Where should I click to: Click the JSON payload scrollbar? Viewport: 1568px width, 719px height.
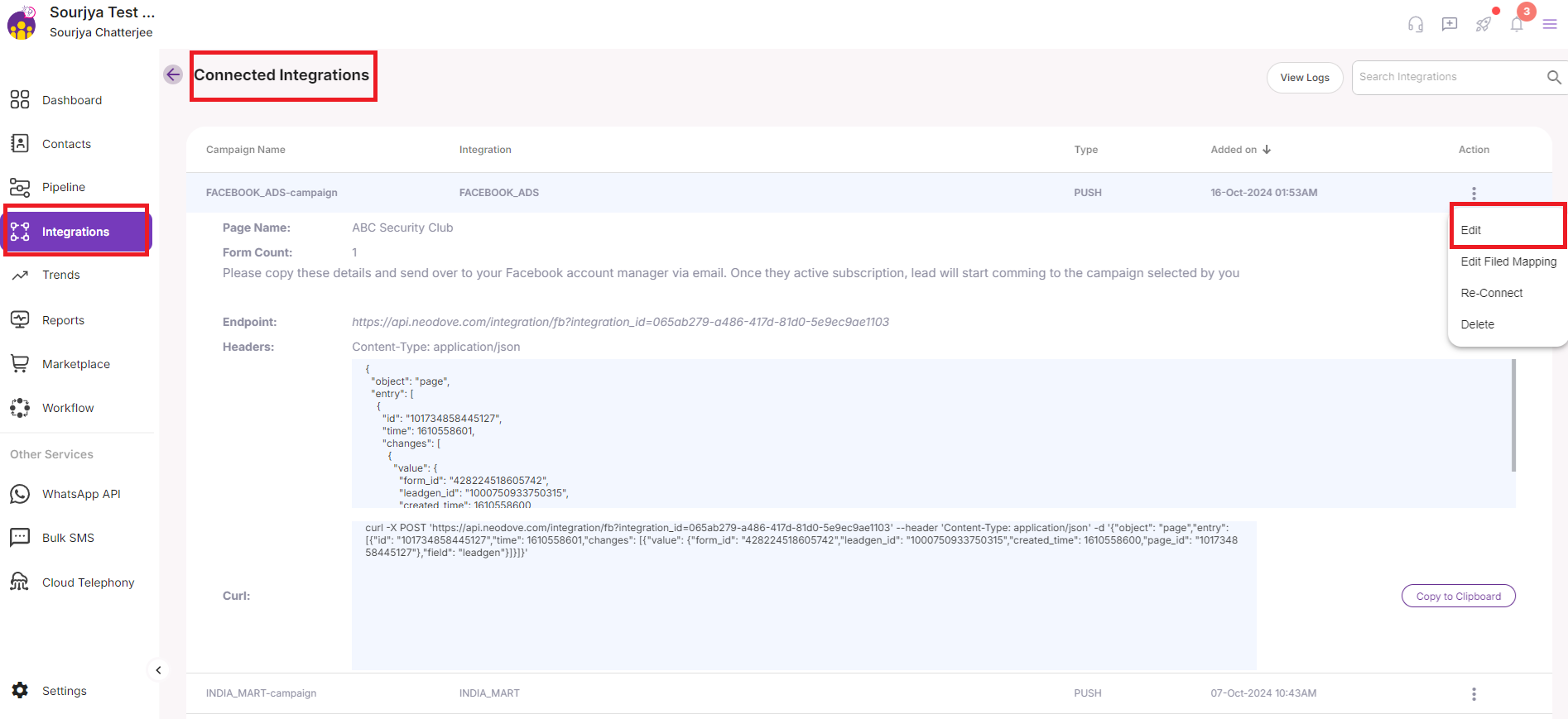click(x=1513, y=415)
